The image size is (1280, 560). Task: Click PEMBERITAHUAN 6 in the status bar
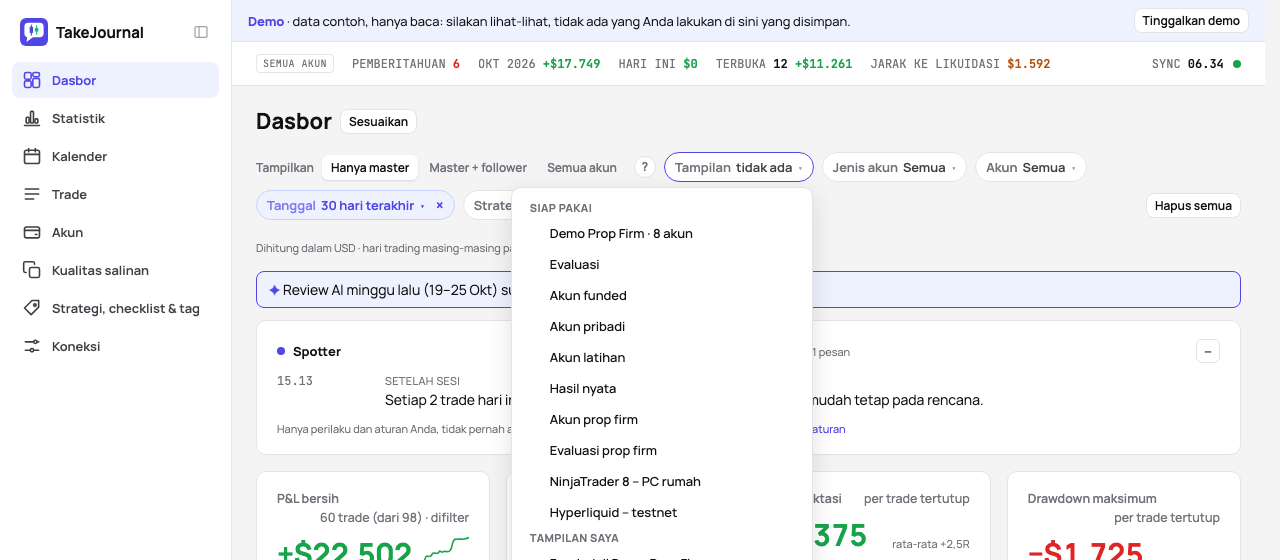(x=406, y=64)
